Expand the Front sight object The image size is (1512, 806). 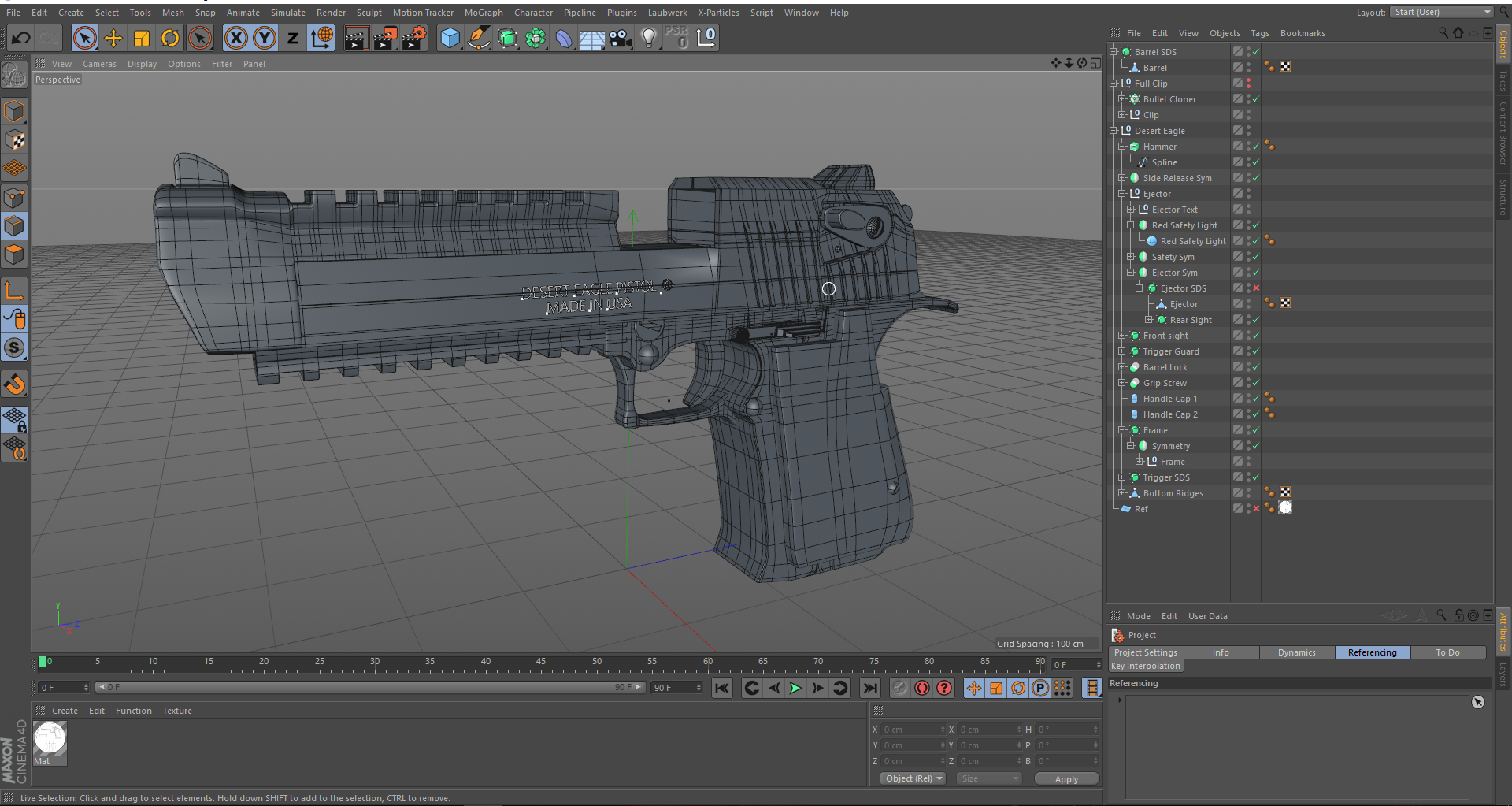pos(1122,336)
